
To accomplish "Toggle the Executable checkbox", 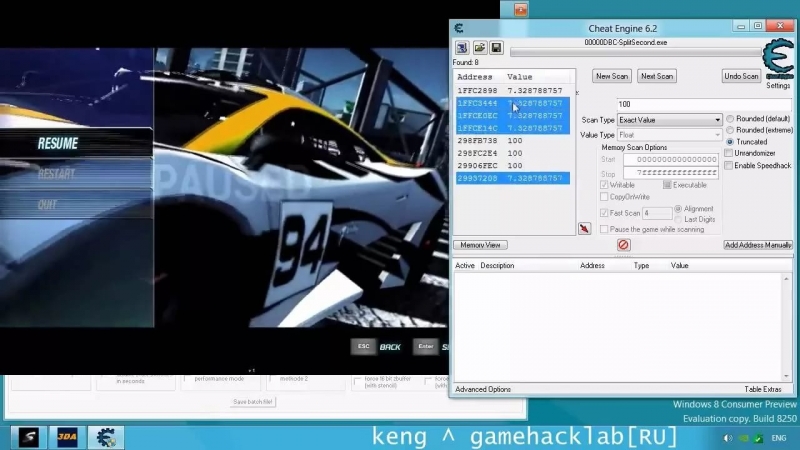I will [x=667, y=185].
